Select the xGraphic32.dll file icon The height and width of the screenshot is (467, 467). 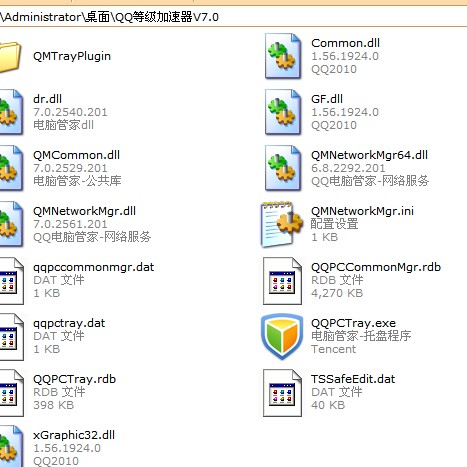pos(11,447)
